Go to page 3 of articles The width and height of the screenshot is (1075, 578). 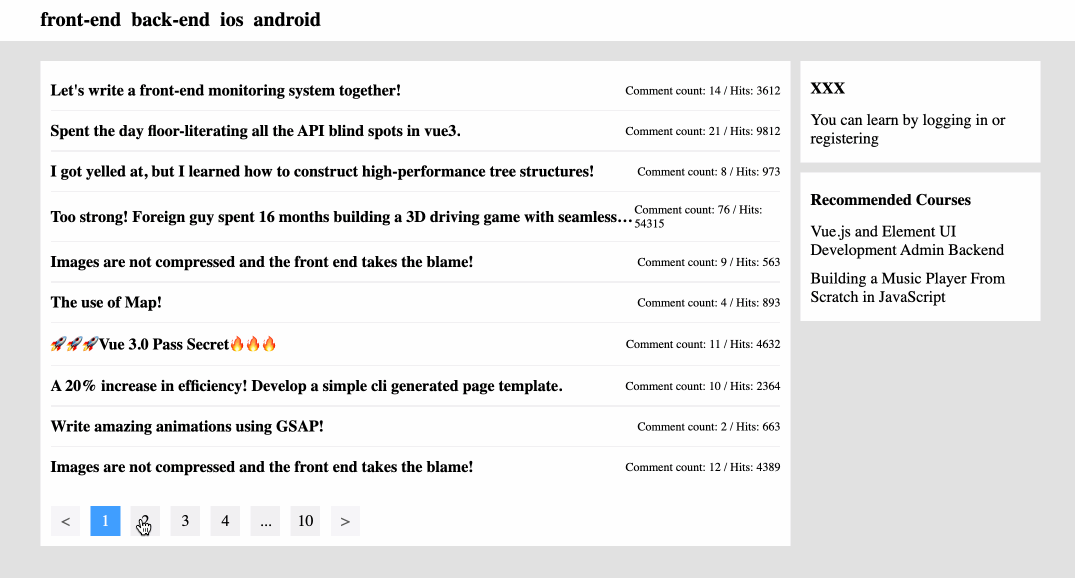coord(185,521)
